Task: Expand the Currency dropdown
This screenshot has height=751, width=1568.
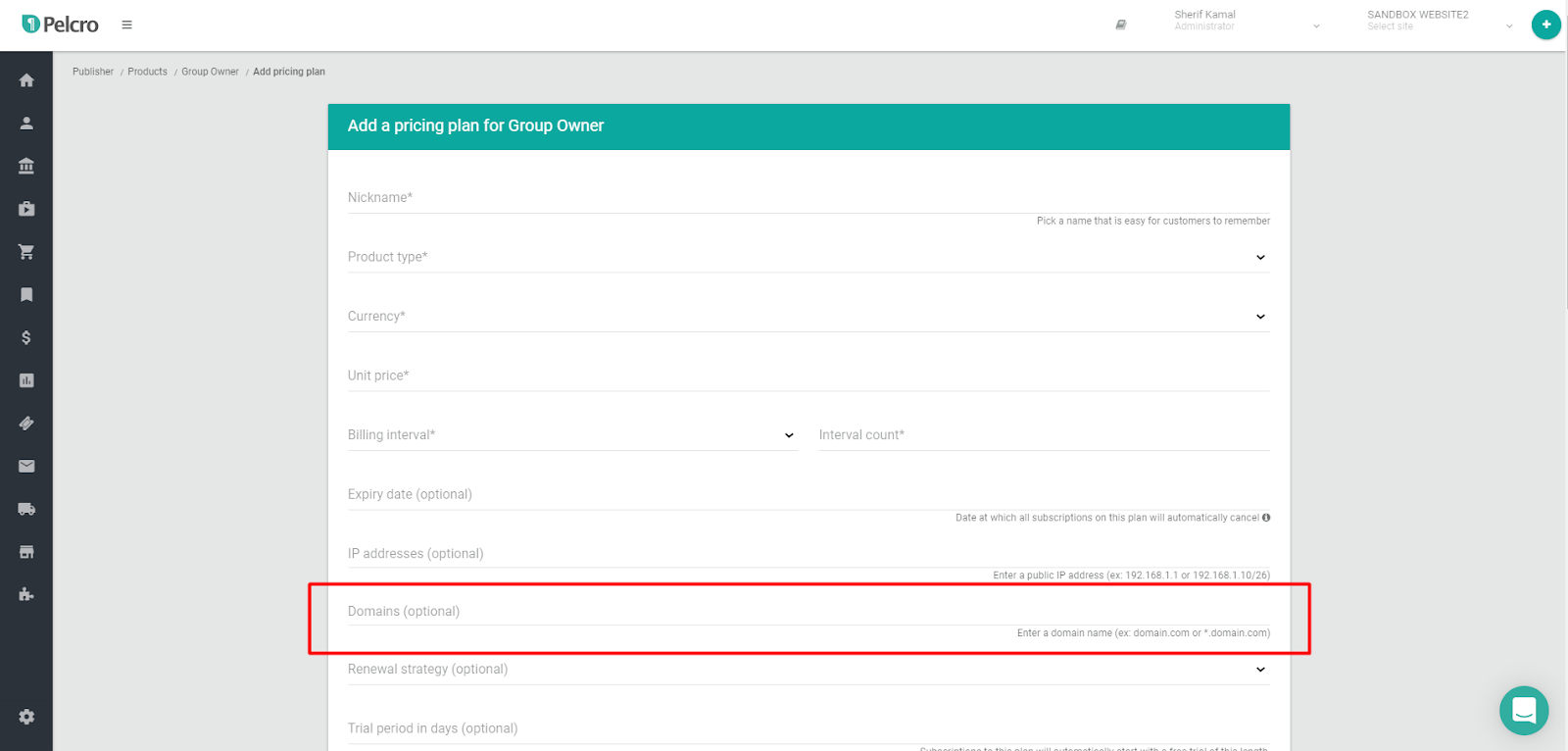Action: [x=808, y=317]
